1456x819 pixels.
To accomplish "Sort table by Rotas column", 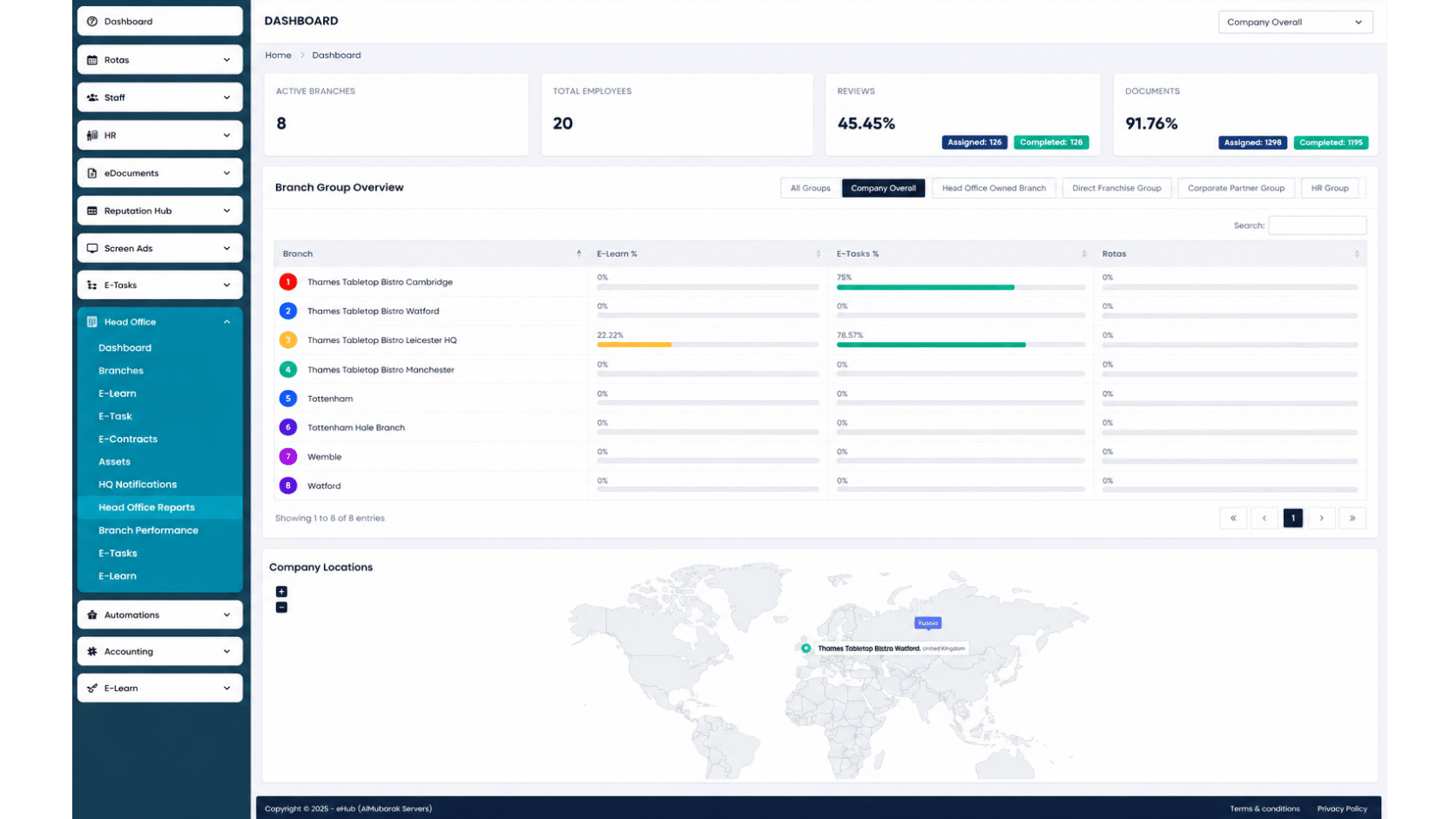I will click(1230, 254).
